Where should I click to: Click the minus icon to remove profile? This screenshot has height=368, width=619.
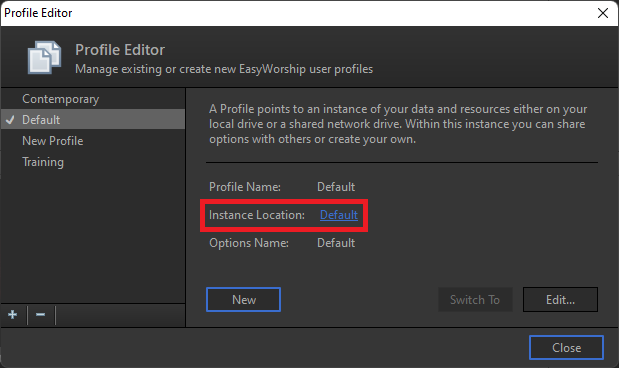coord(41,315)
